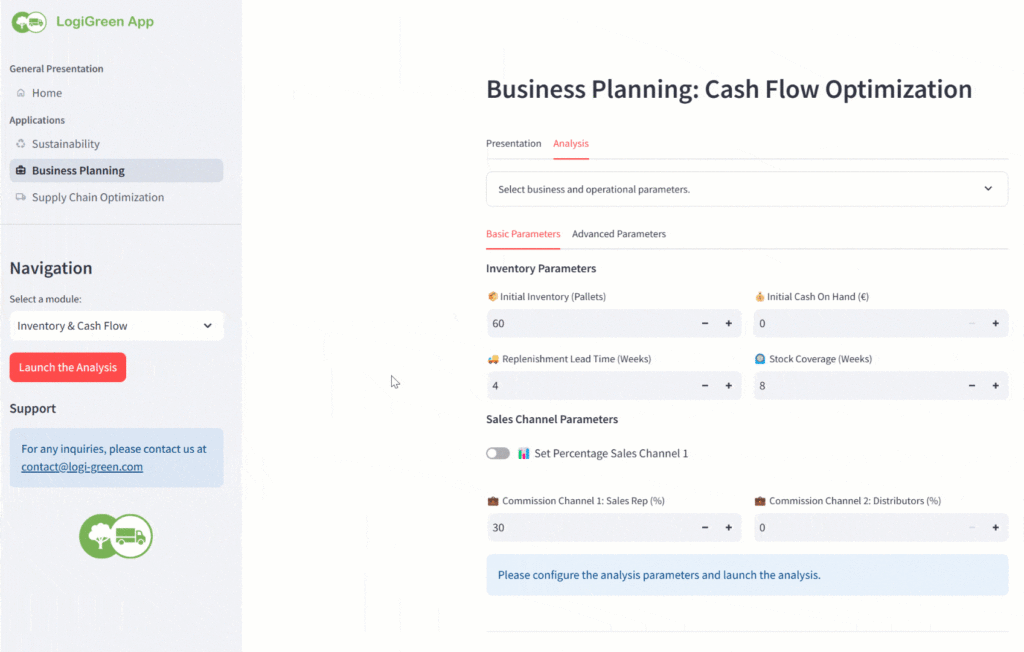Open the Select a module dropdown
The width and height of the screenshot is (1024, 652).
pos(116,326)
